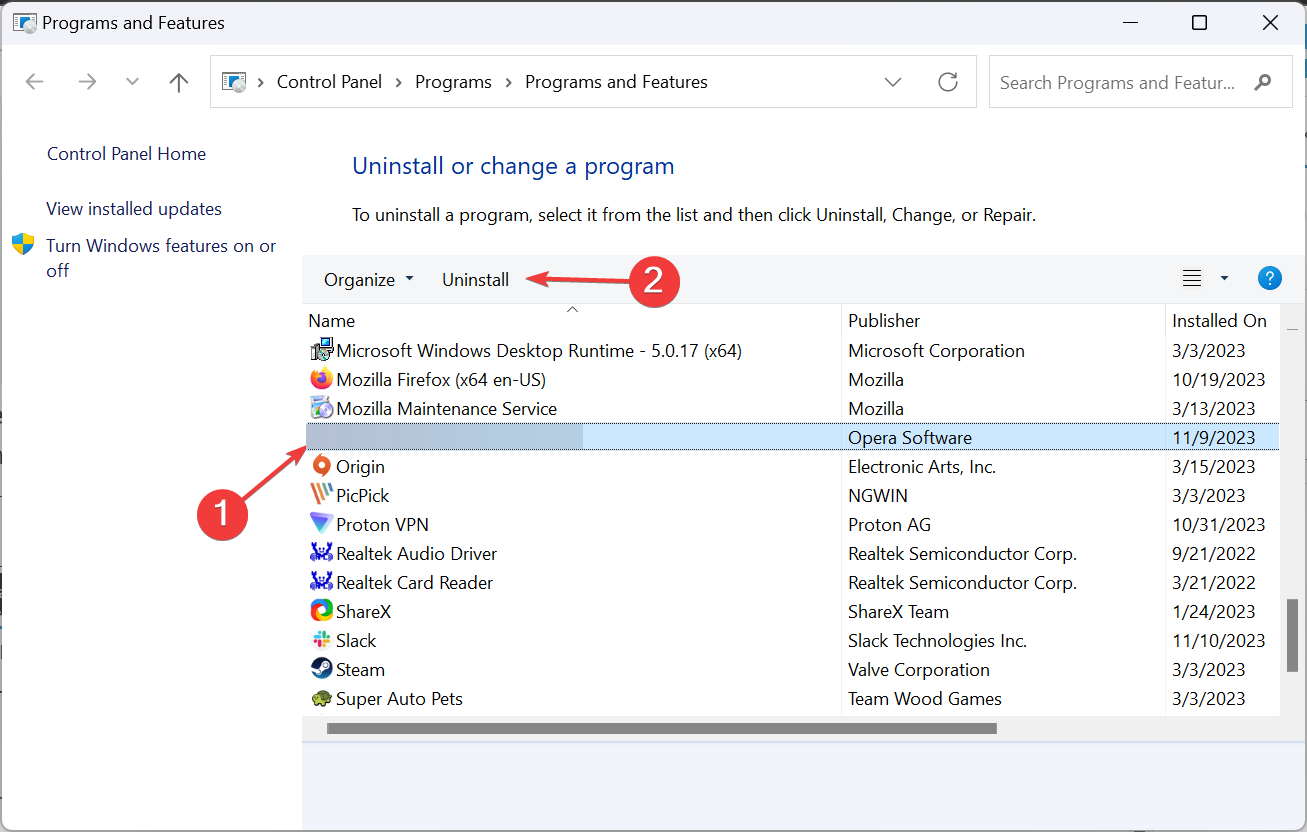The height and width of the screenshot is (832, 1307).
Task: Click the Realtek Audio Driver icon
Action: 321,553
